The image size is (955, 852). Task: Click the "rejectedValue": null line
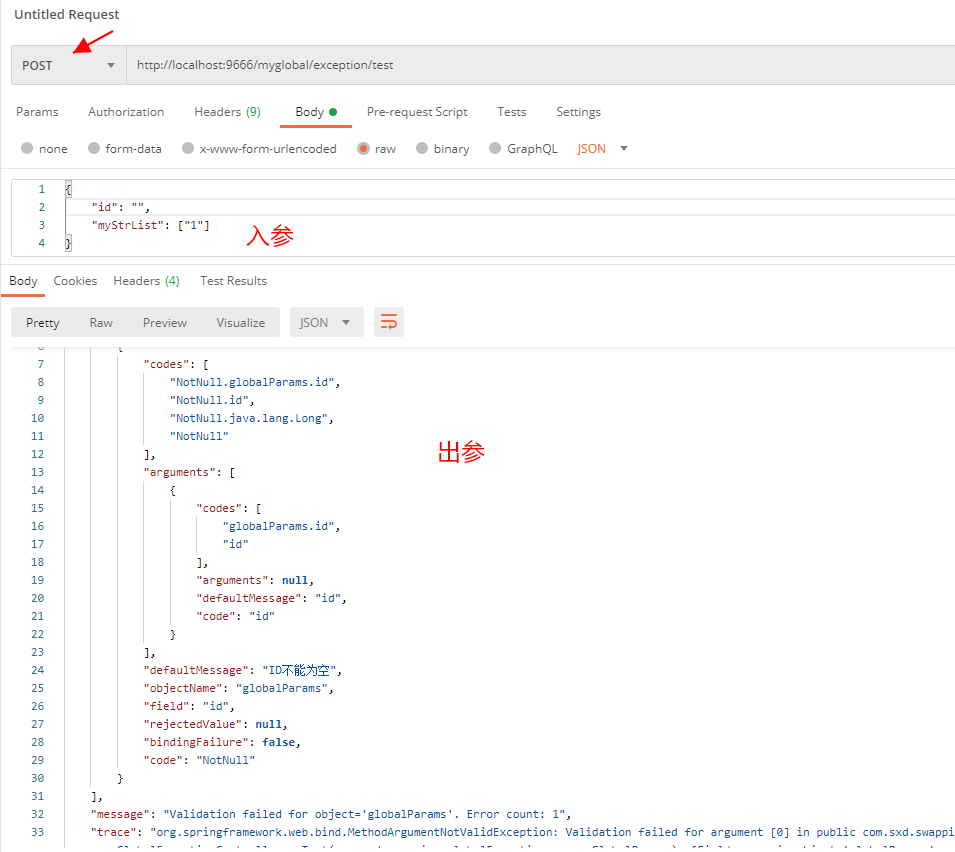pyautogui.click(x=216, y=724)
